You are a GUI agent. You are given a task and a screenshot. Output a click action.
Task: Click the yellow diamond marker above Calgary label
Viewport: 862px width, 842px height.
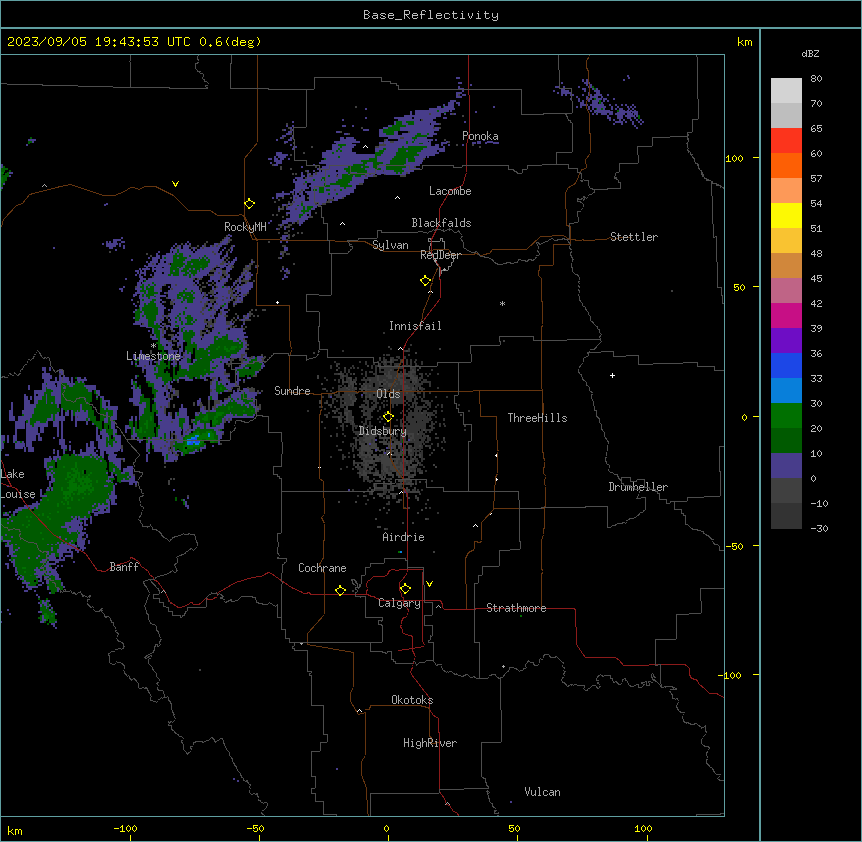click(405, 589)
